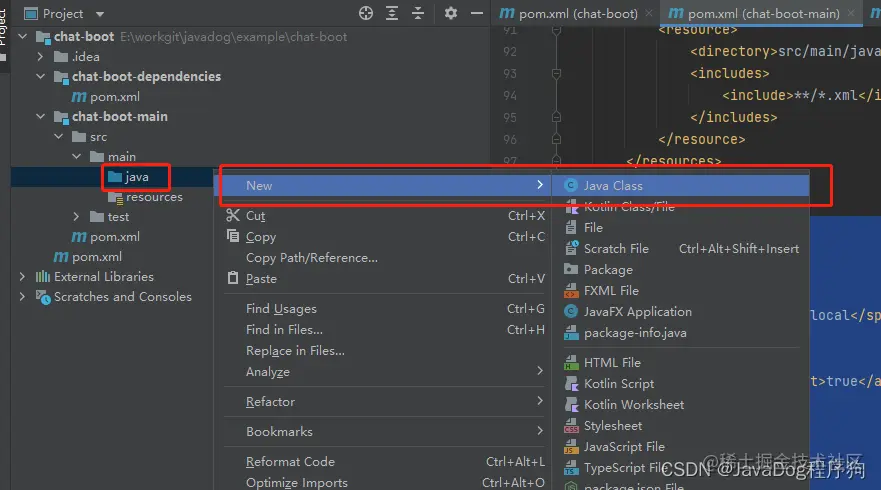Click the Package folder icon in submenu

click(x=571, y=269)
